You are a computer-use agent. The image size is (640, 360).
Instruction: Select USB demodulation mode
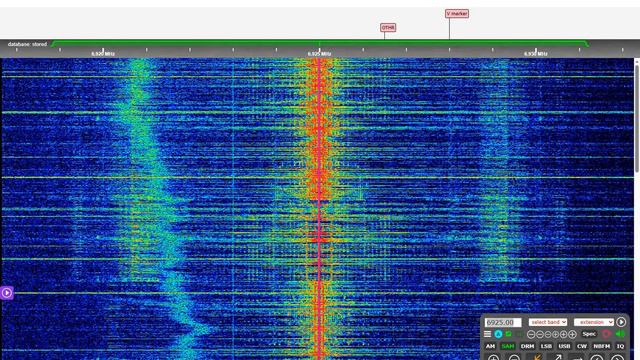click(564, 346)
